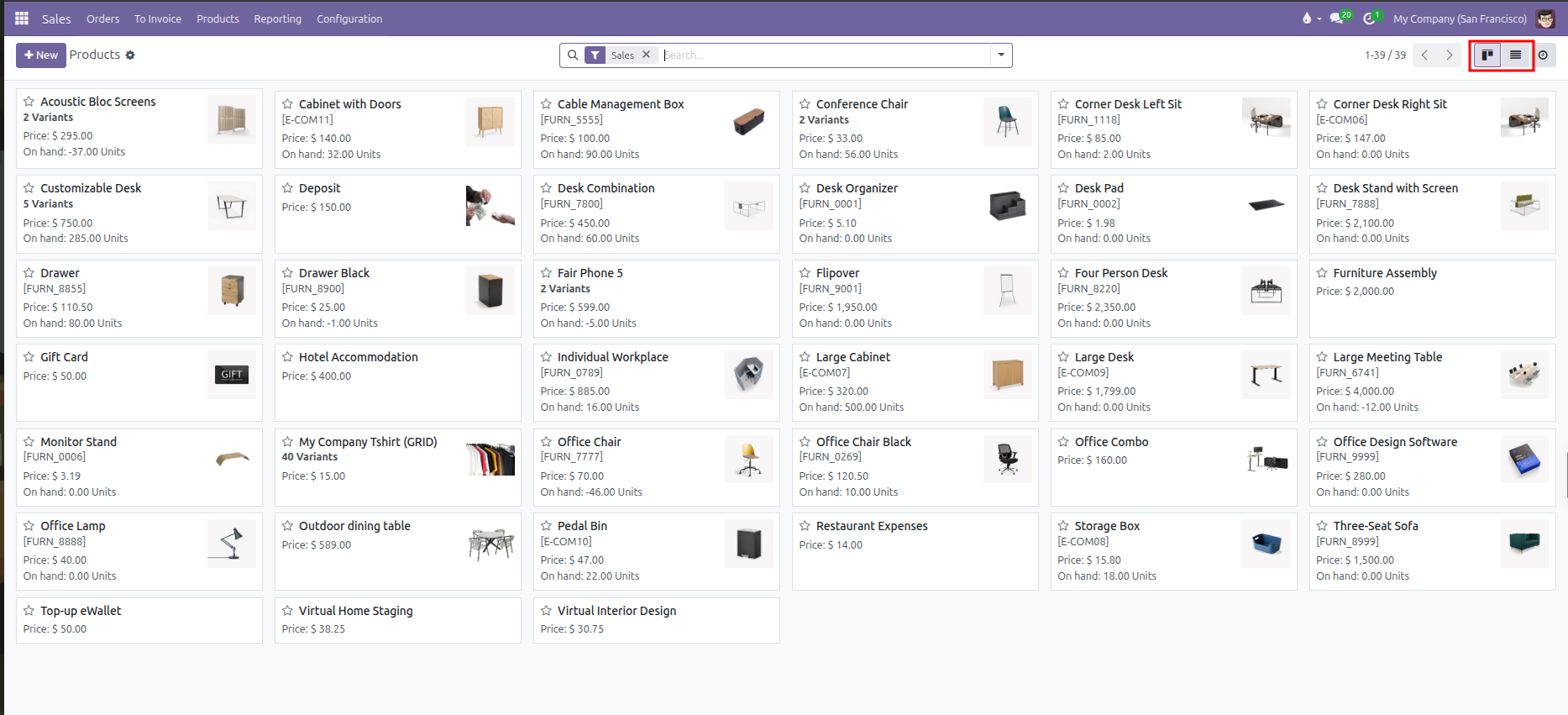Open the To Invoice menu
1568x715 pixels.
coord(158,18)
